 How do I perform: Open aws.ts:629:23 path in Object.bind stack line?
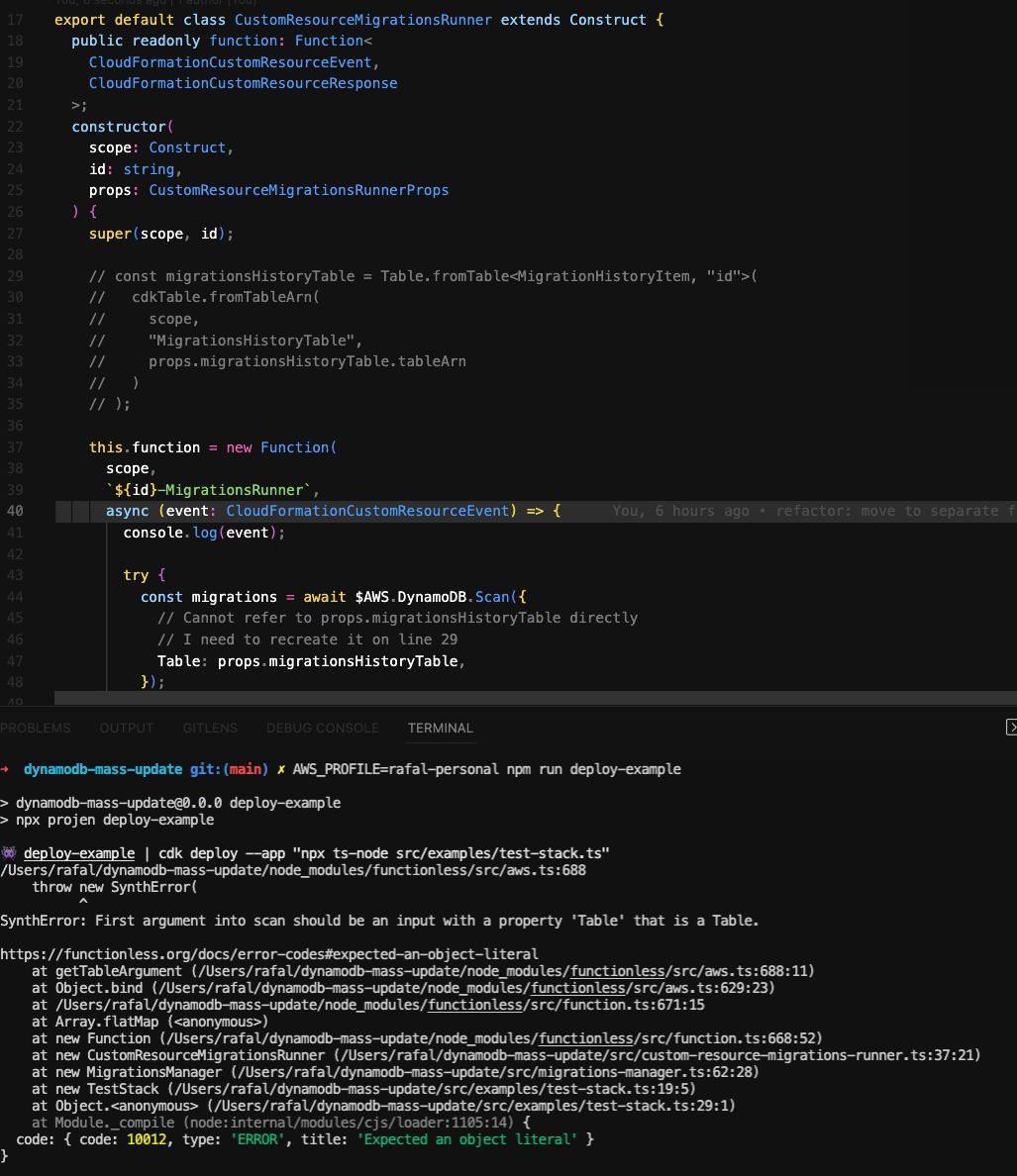[462, 988]
